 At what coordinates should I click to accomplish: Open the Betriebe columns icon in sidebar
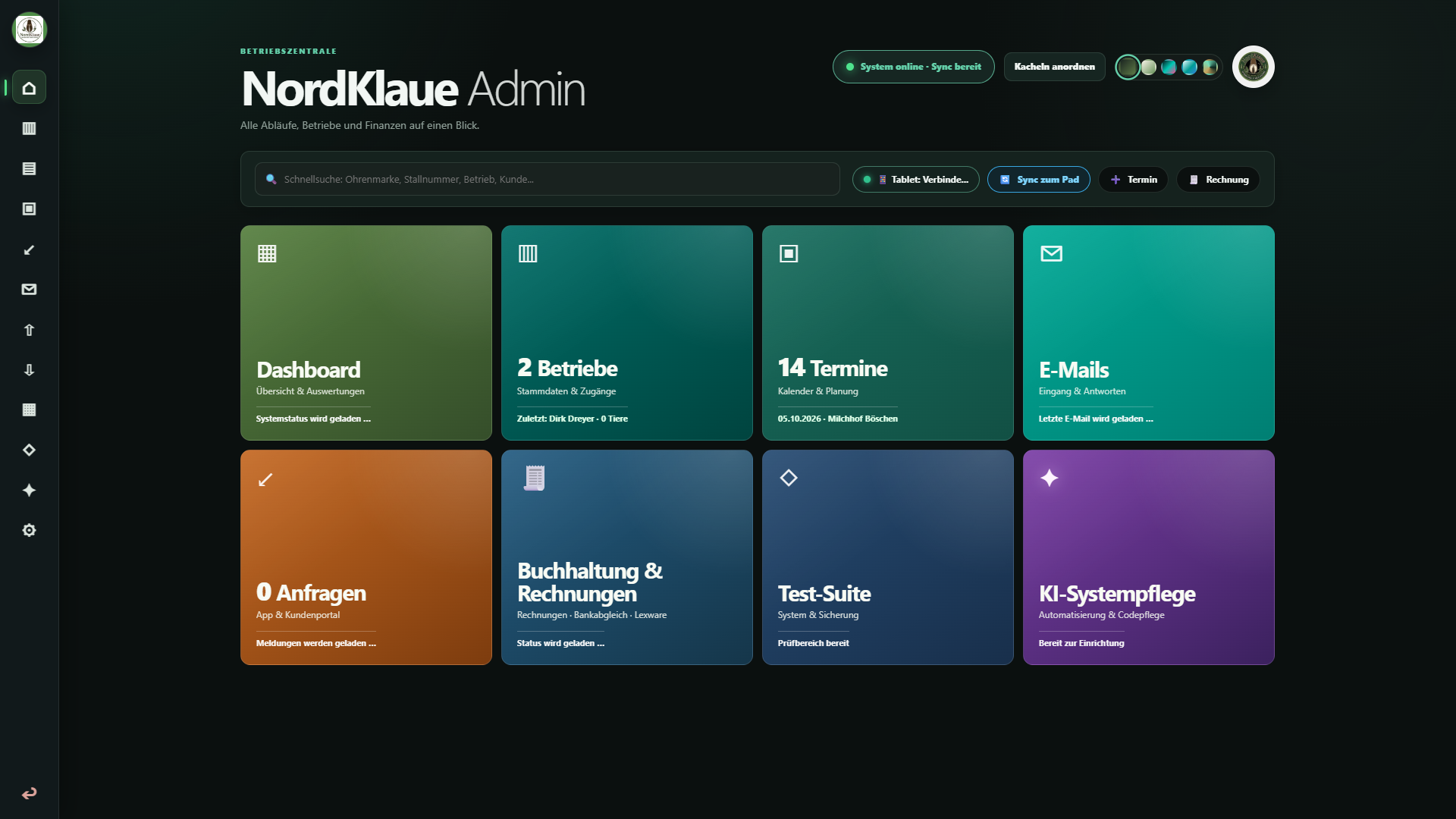pyautogui.click(x=29, y=128)
